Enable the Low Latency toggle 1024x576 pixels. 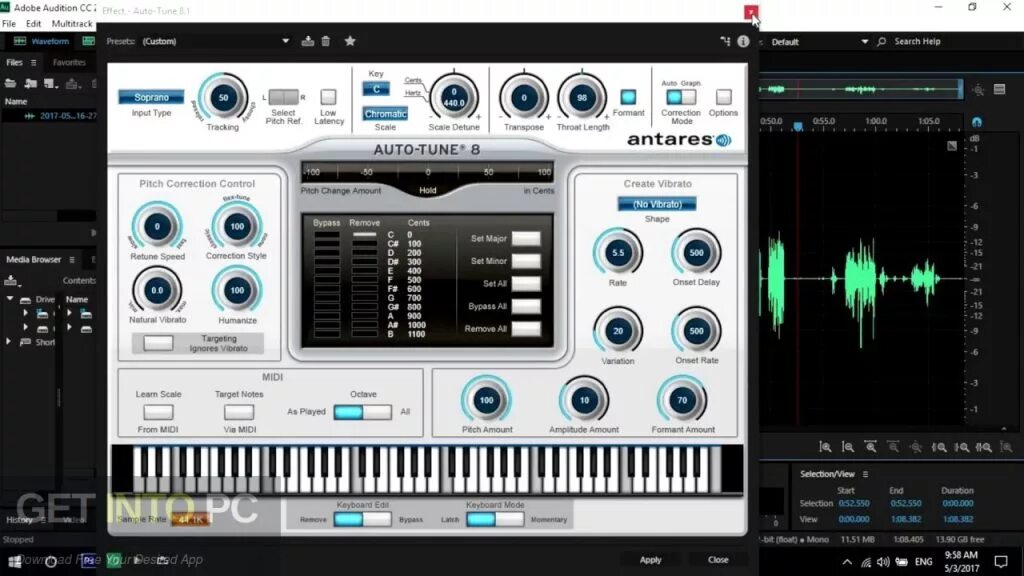coord(328,96)
